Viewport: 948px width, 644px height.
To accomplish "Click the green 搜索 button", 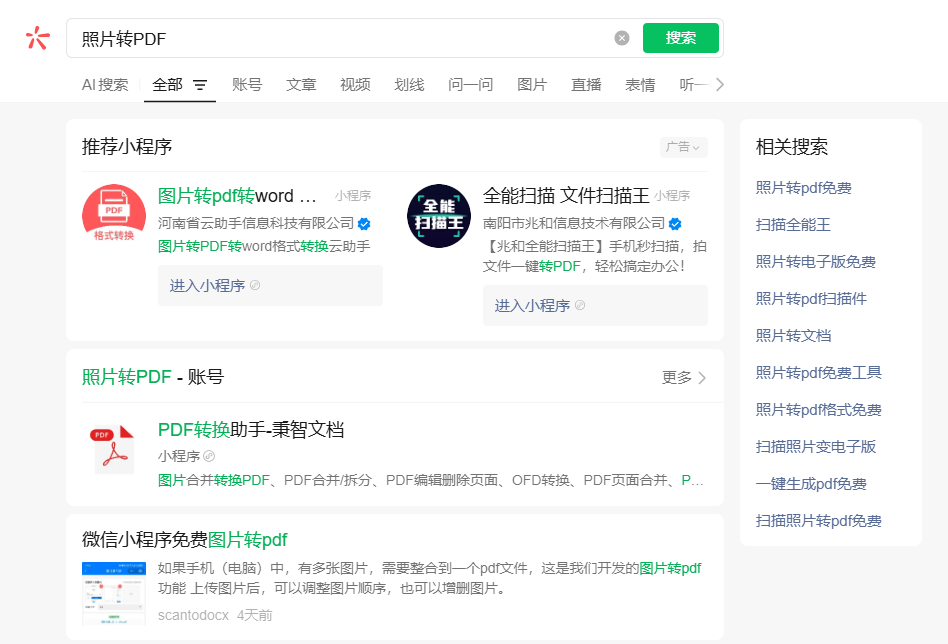I will 681,38.
